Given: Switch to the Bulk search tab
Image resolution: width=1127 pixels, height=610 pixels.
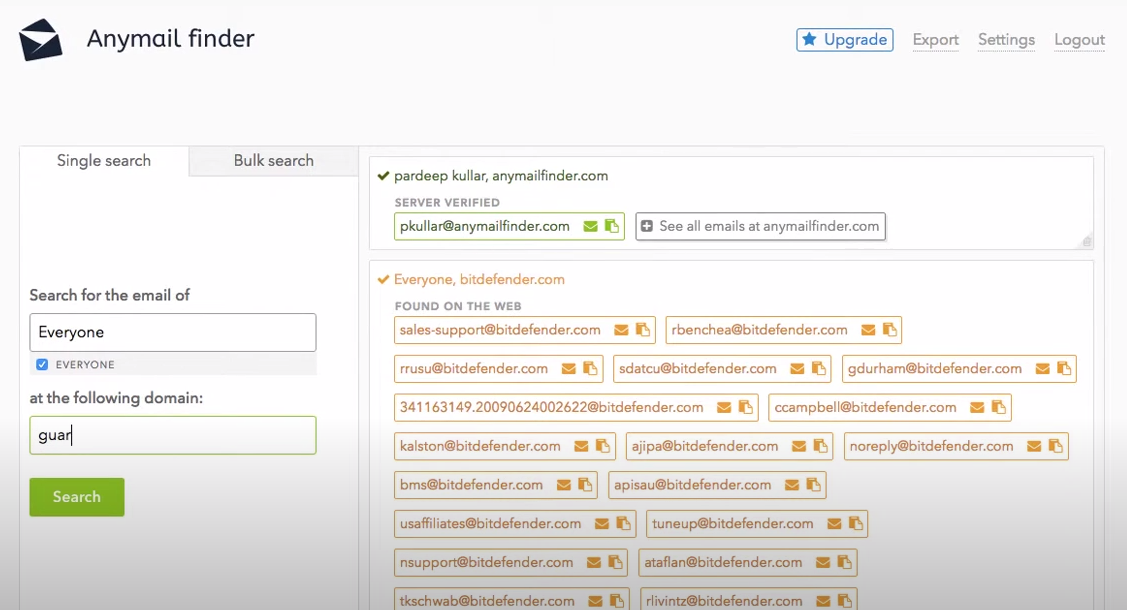Looking at the screenshot, I should [x=272, y=160].
